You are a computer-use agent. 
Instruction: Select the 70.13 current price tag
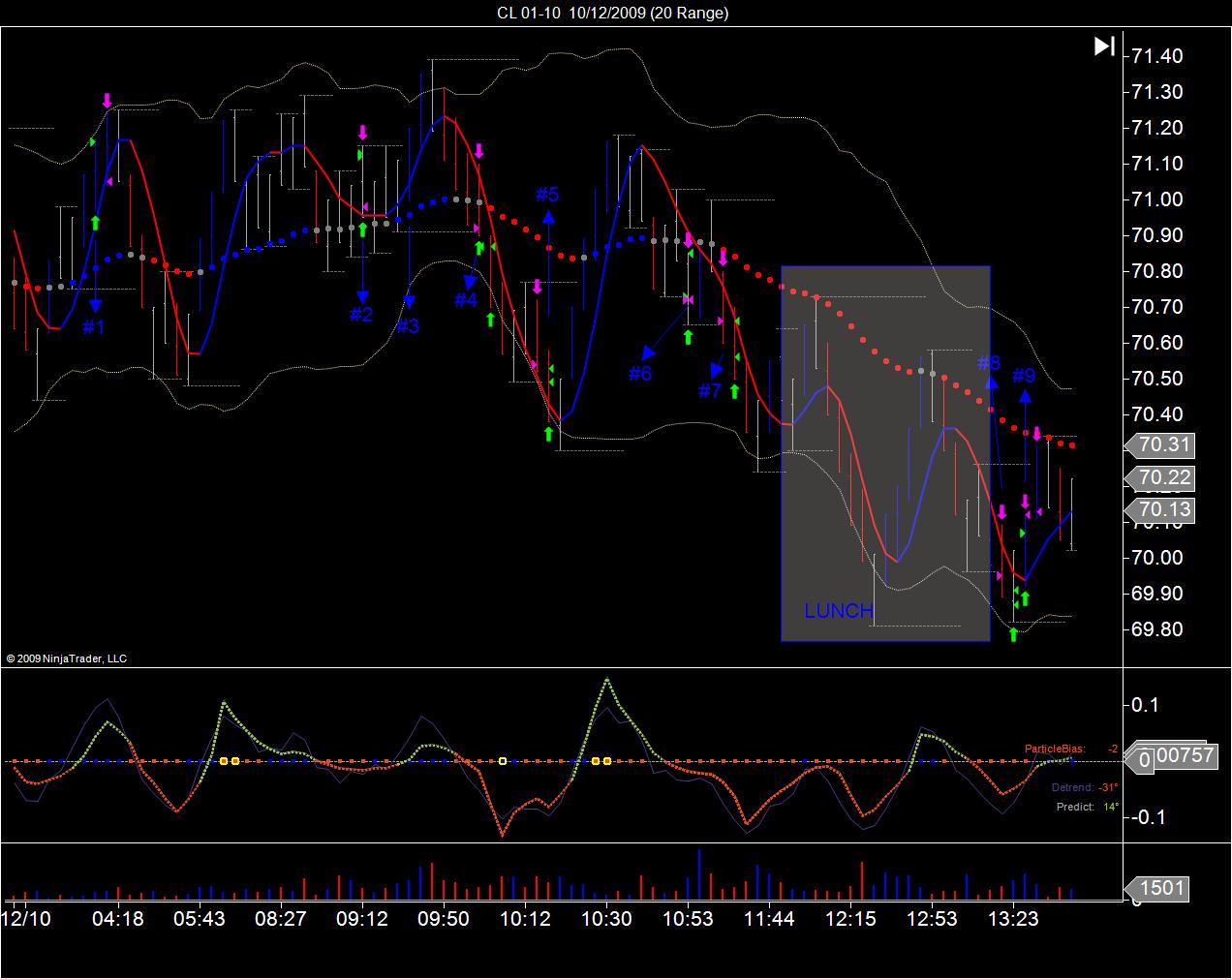point(1159,509)
